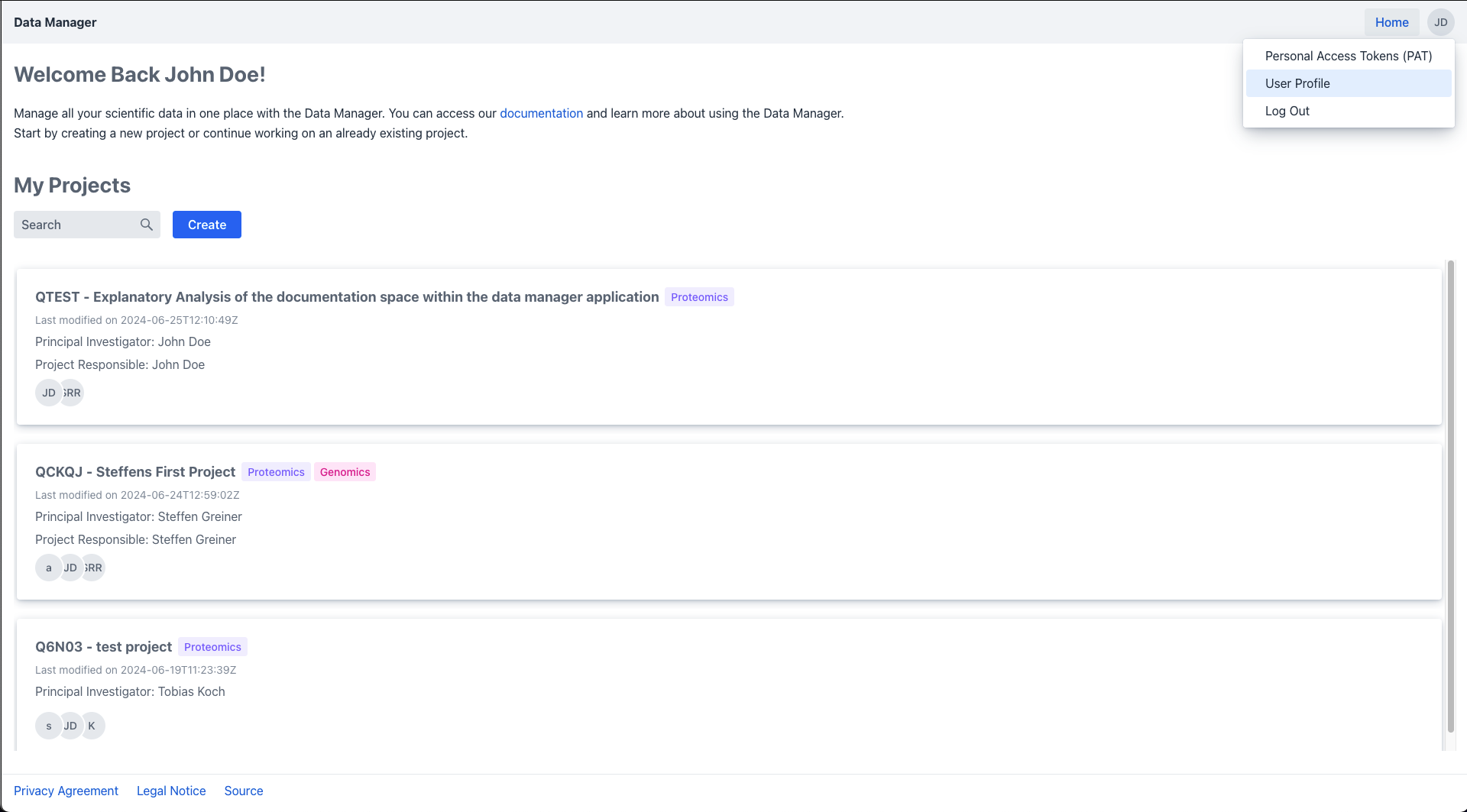
Task: Click the second member avatar in QTEST card
Action: 73,393
